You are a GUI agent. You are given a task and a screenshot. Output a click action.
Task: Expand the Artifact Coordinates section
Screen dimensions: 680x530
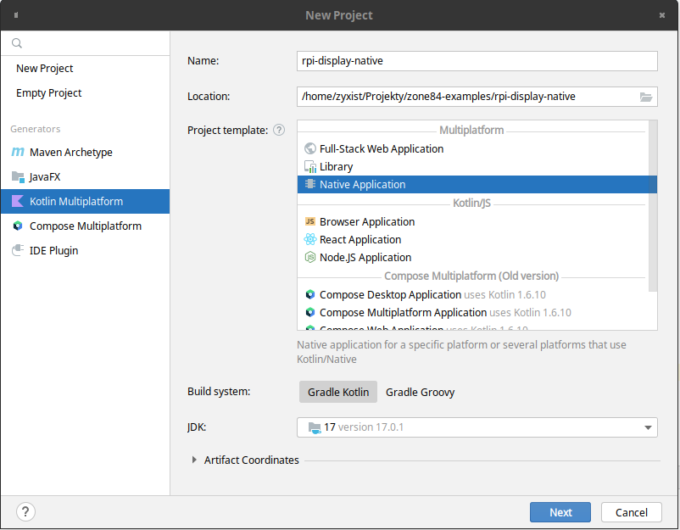coord(194,460)
